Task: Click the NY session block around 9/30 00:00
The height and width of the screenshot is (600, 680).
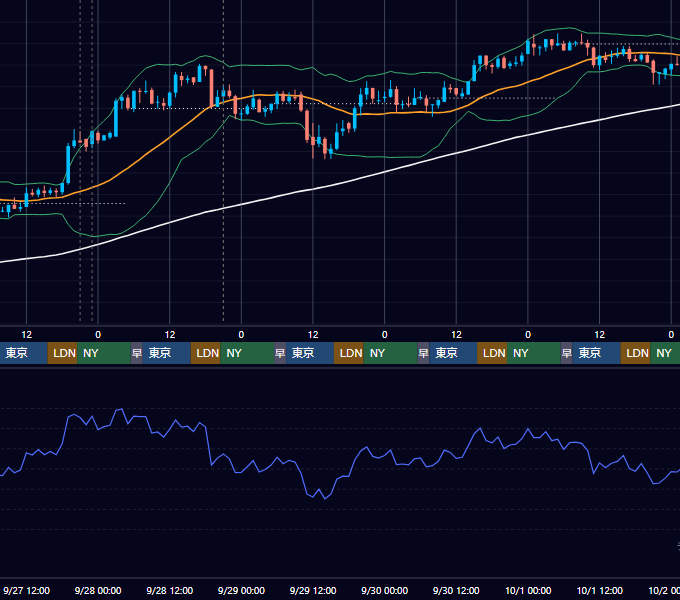Action: (x=390, y=353)
